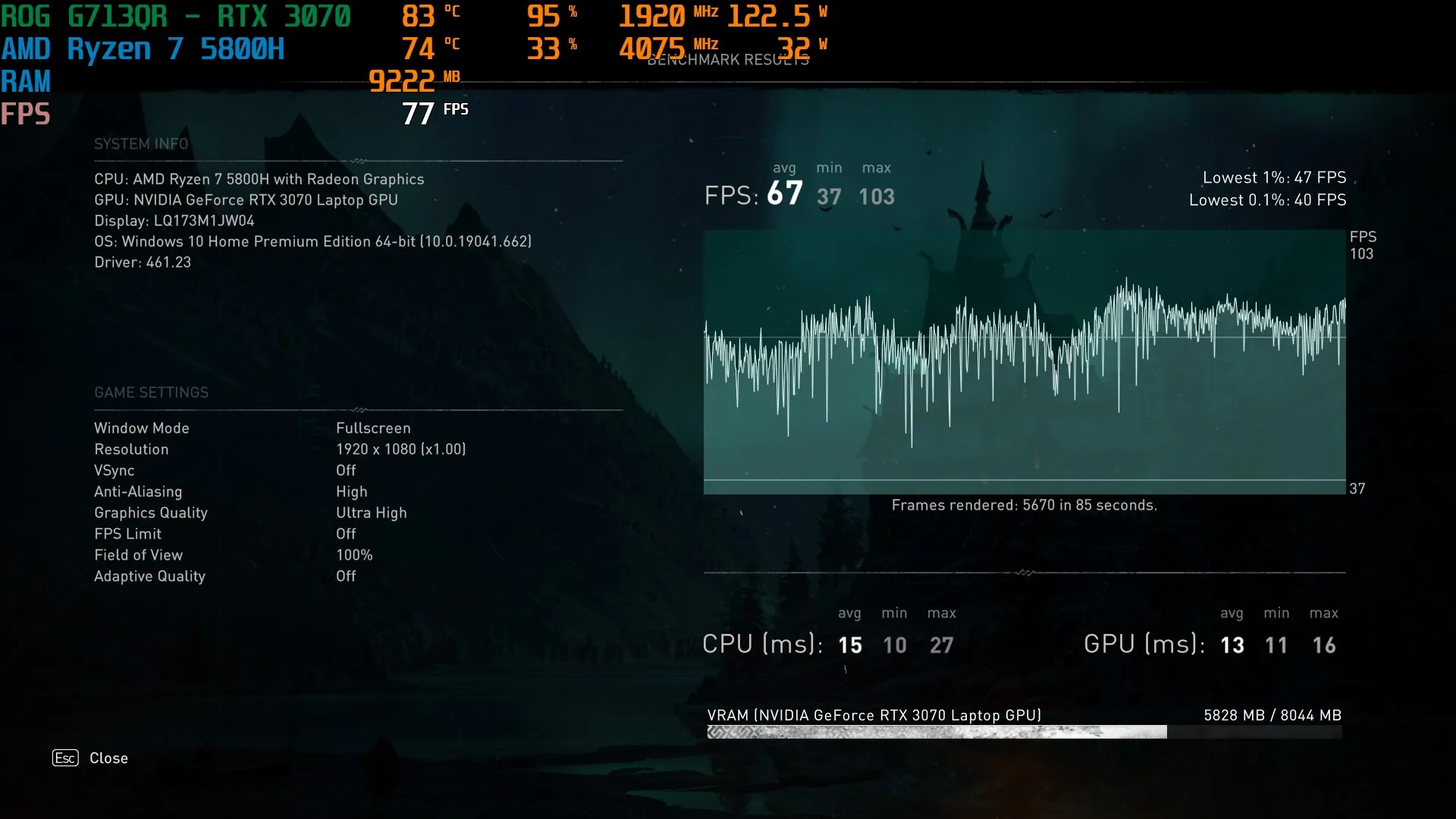
Task: Click the 'FPS Limit' setting label
Action: pyautogui.click(x=127, y=534)
